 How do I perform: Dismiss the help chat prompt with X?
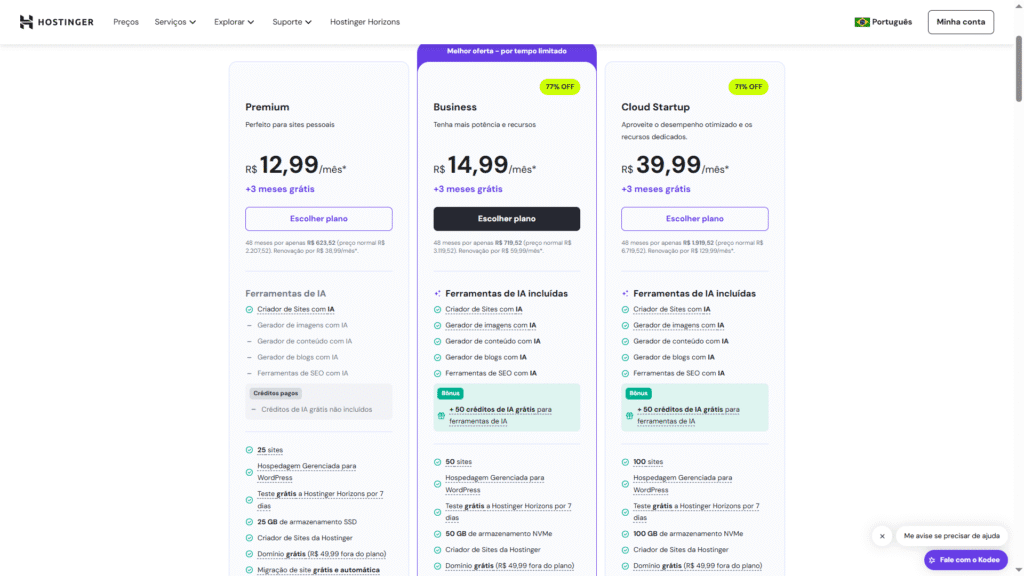tap(882, 536)
